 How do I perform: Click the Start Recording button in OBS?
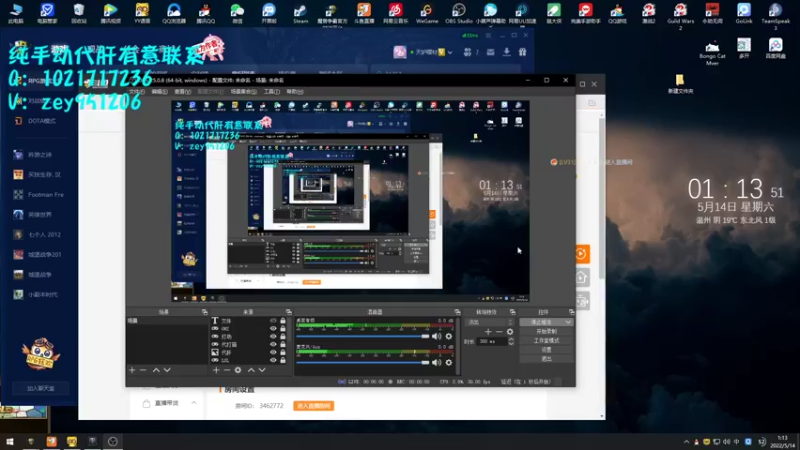(546, 332)
